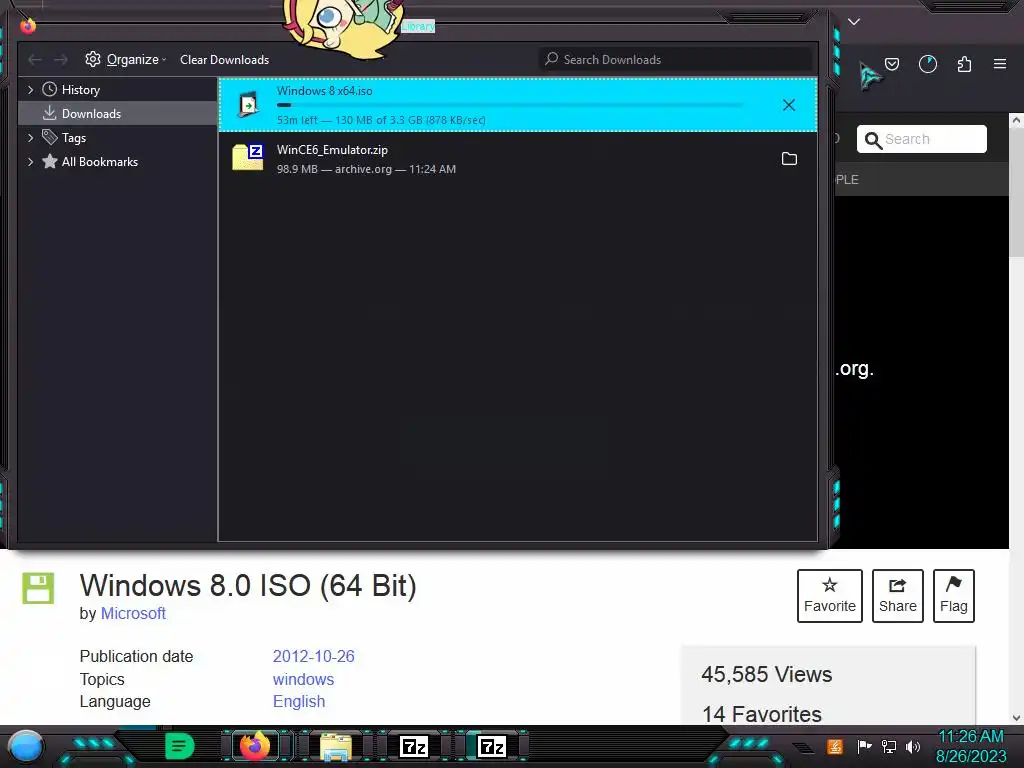Viewport: 1024px width, 768px height.
Task: Open the Organize gear menu
Action: (125, 59)
